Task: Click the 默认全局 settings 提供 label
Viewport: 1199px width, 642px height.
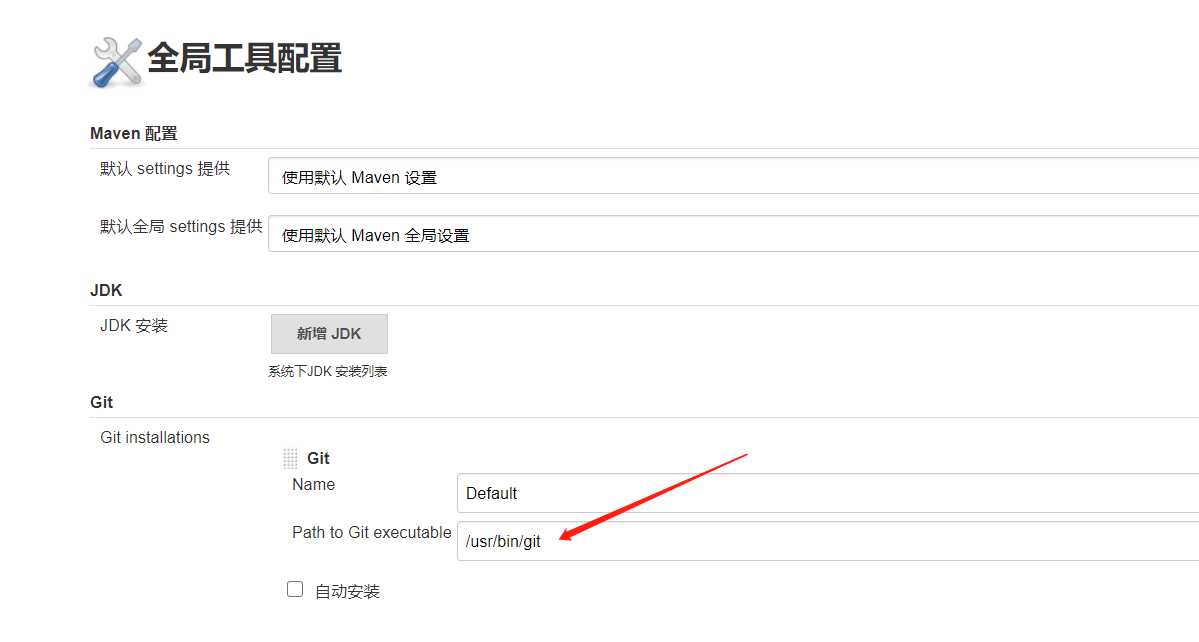Action: (x=181, y=227)
